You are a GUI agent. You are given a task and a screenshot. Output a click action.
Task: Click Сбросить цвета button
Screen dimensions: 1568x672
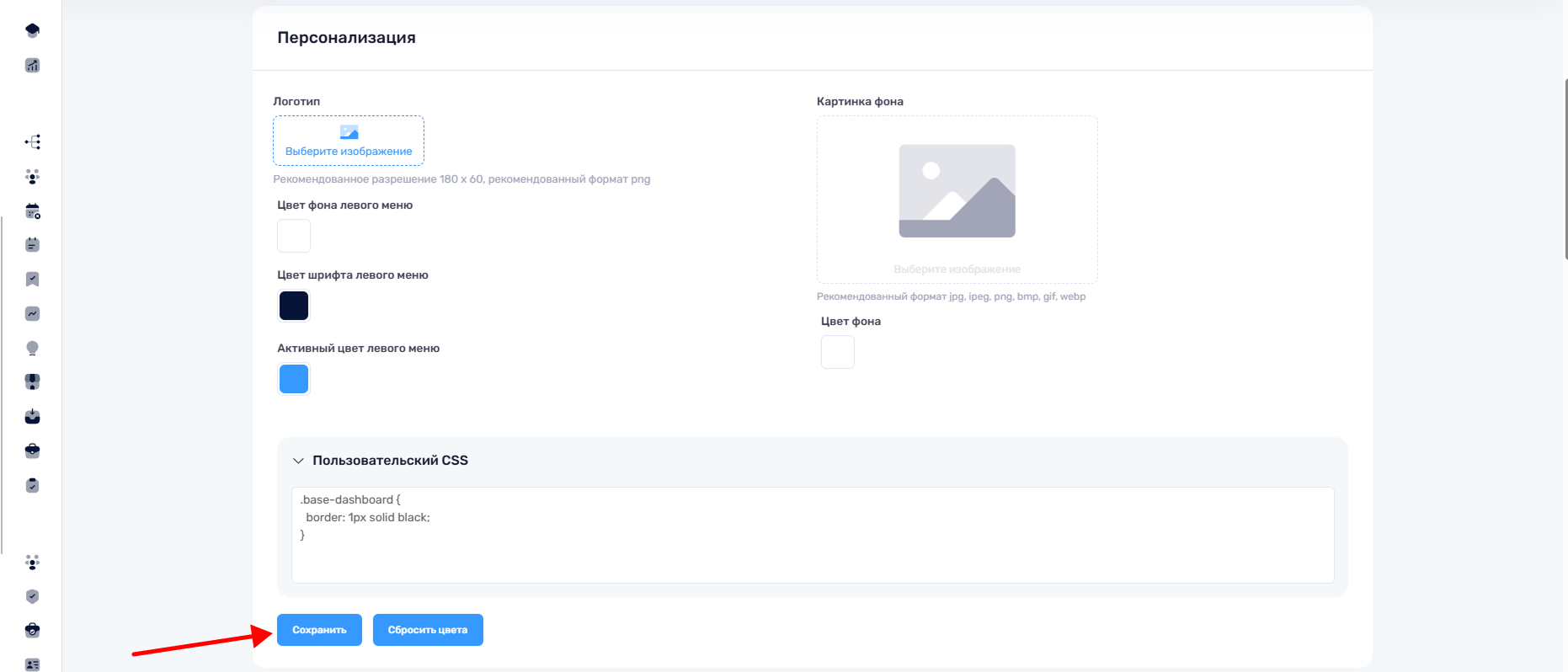[x=428, y=630]
